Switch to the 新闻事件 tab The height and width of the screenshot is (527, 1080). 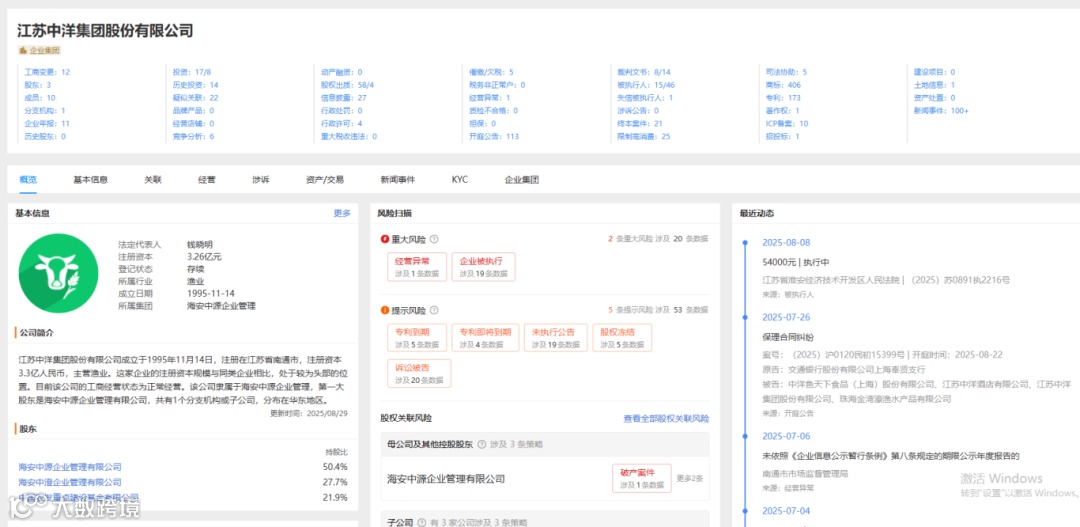(x=398, y=179)
